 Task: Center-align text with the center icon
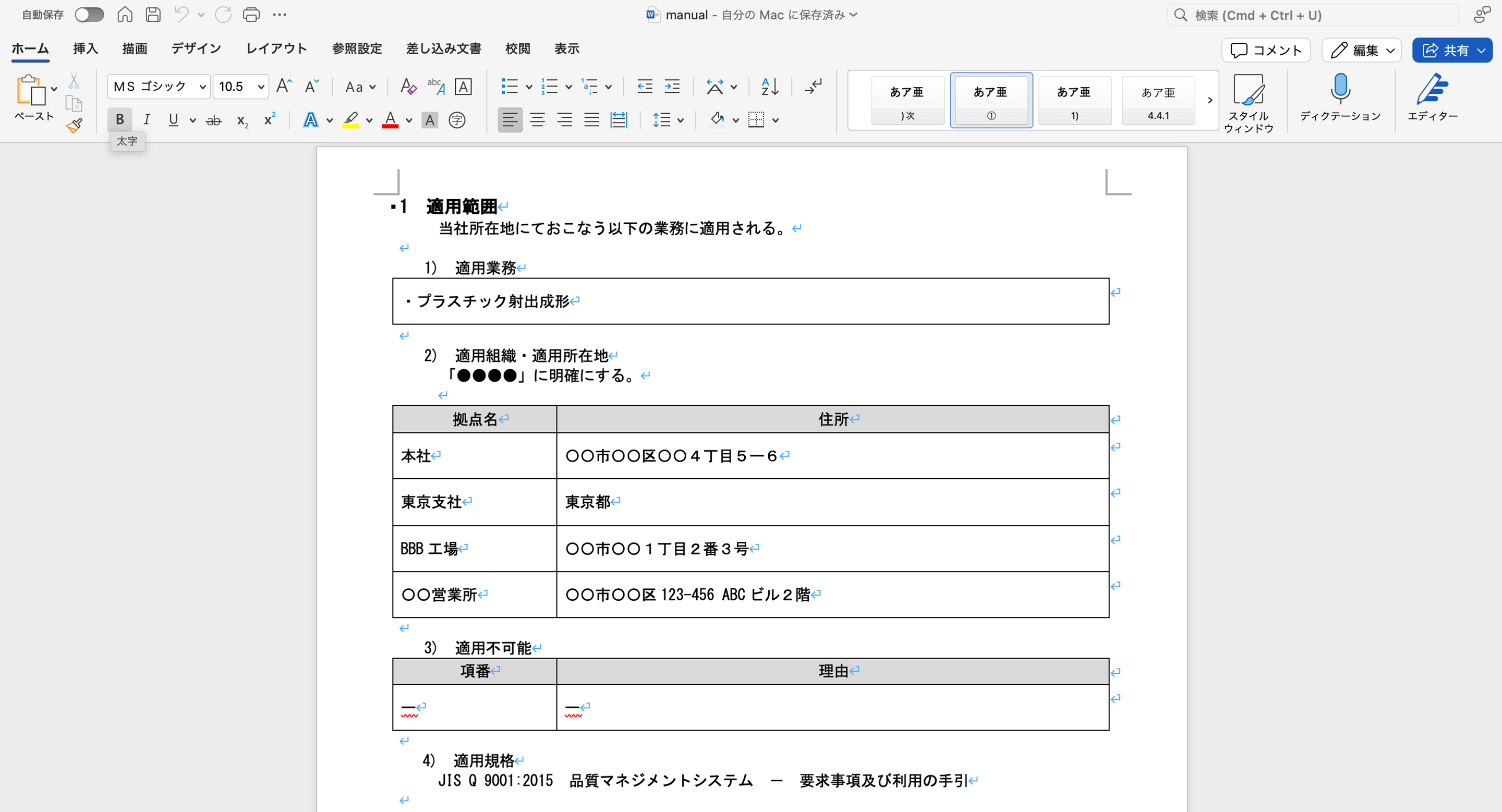coord(537,120)
